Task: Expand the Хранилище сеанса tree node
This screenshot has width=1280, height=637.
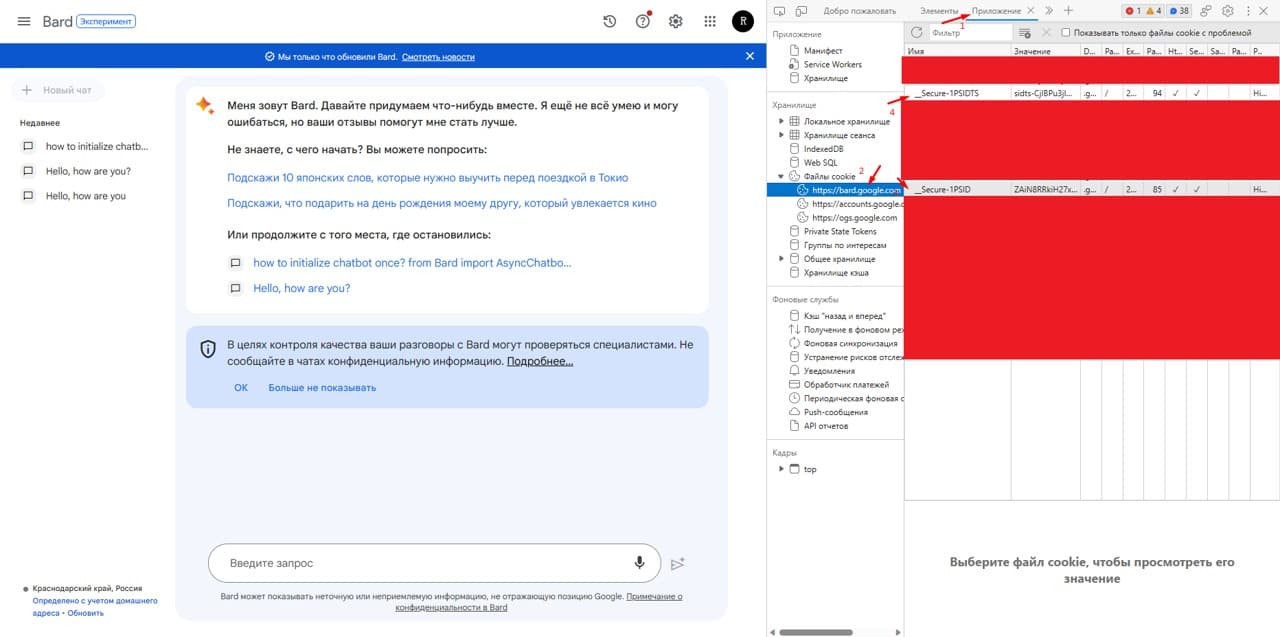Action: 782,135
